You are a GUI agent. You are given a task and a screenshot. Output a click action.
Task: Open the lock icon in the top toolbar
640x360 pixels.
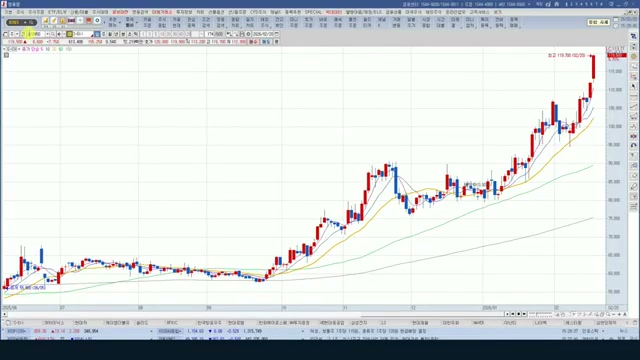click(x=62, y=20)
